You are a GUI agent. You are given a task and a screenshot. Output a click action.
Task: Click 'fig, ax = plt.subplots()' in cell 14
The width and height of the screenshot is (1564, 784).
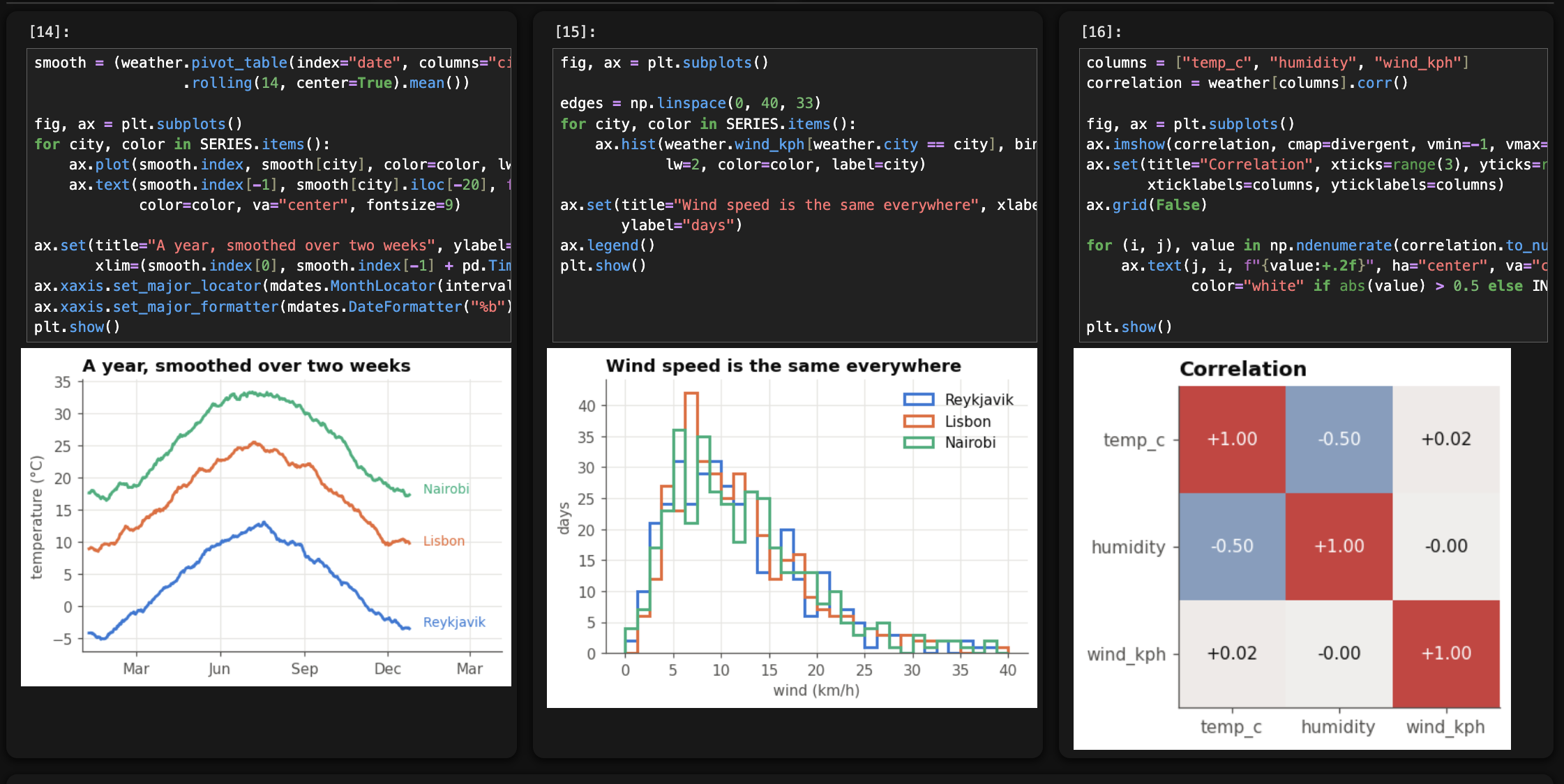(x=138, y=124)
